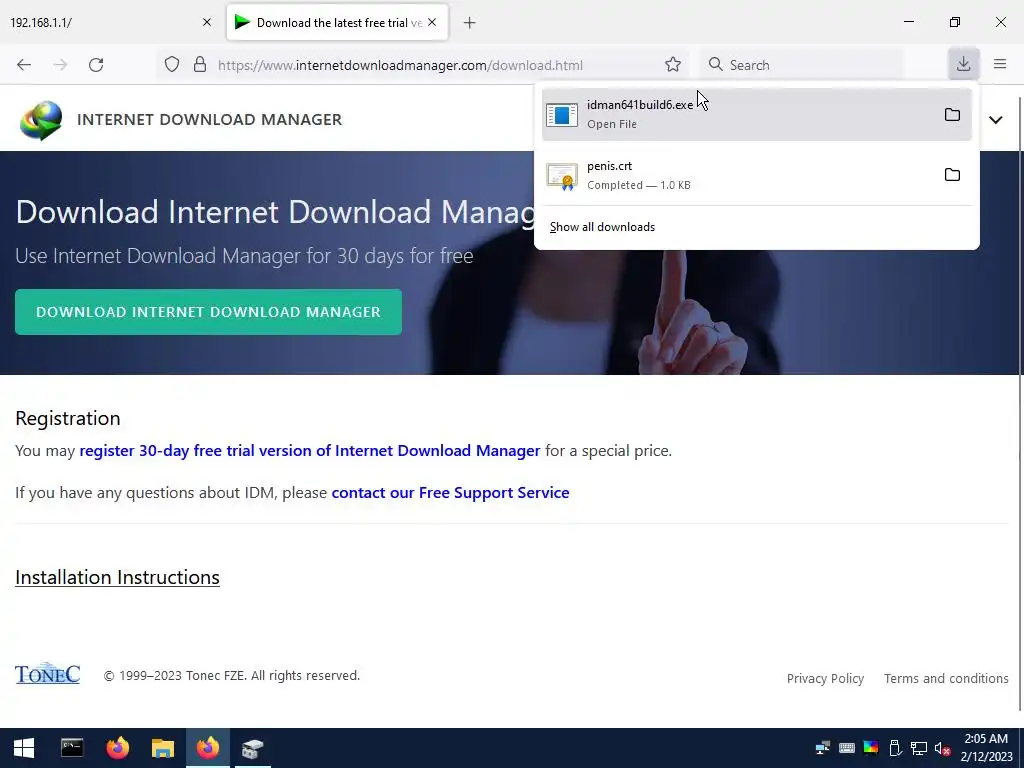This screenshot has height=768, width=1024.
Task: Open the installer box taskbar app
Action: pos(252,748)
